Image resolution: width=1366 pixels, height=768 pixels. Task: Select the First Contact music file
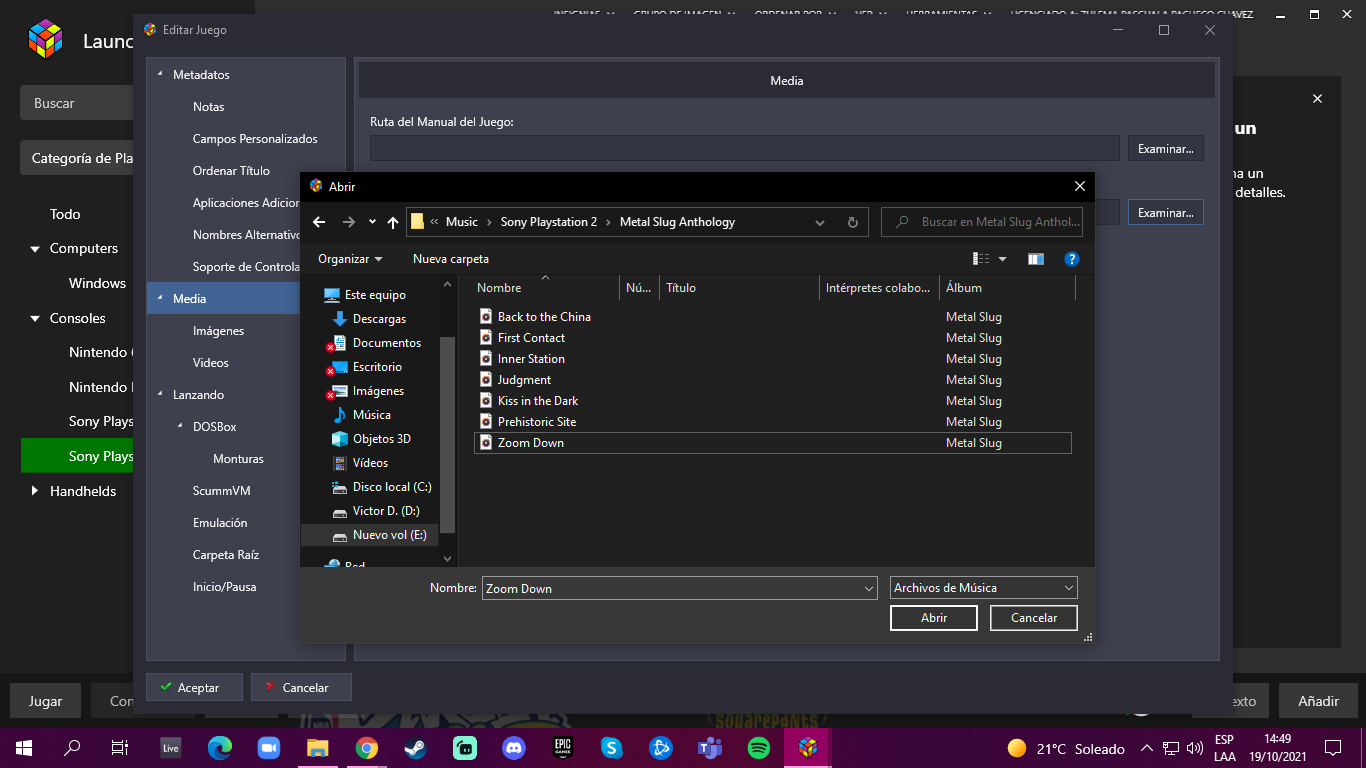pyautogui.click(x=531, y=338)
